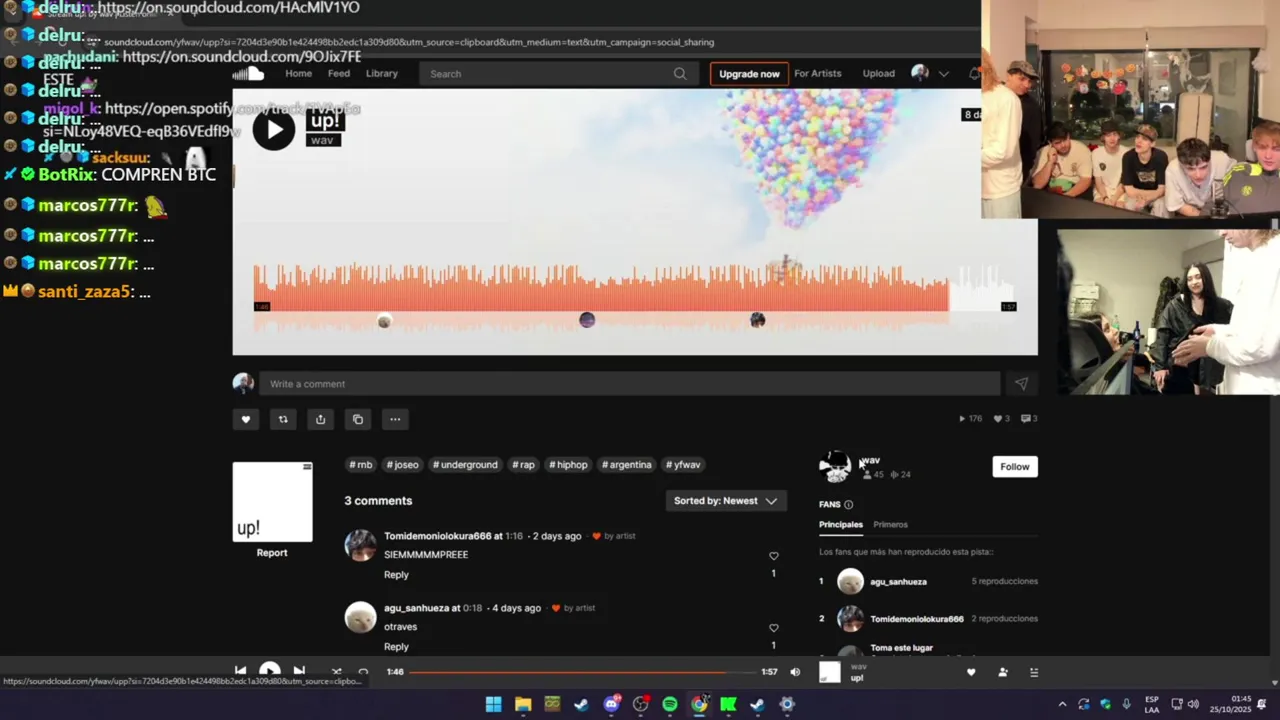
Task: Open commenter Tomidemoniolokura666's profile name
Action: (x=437, y=536)
